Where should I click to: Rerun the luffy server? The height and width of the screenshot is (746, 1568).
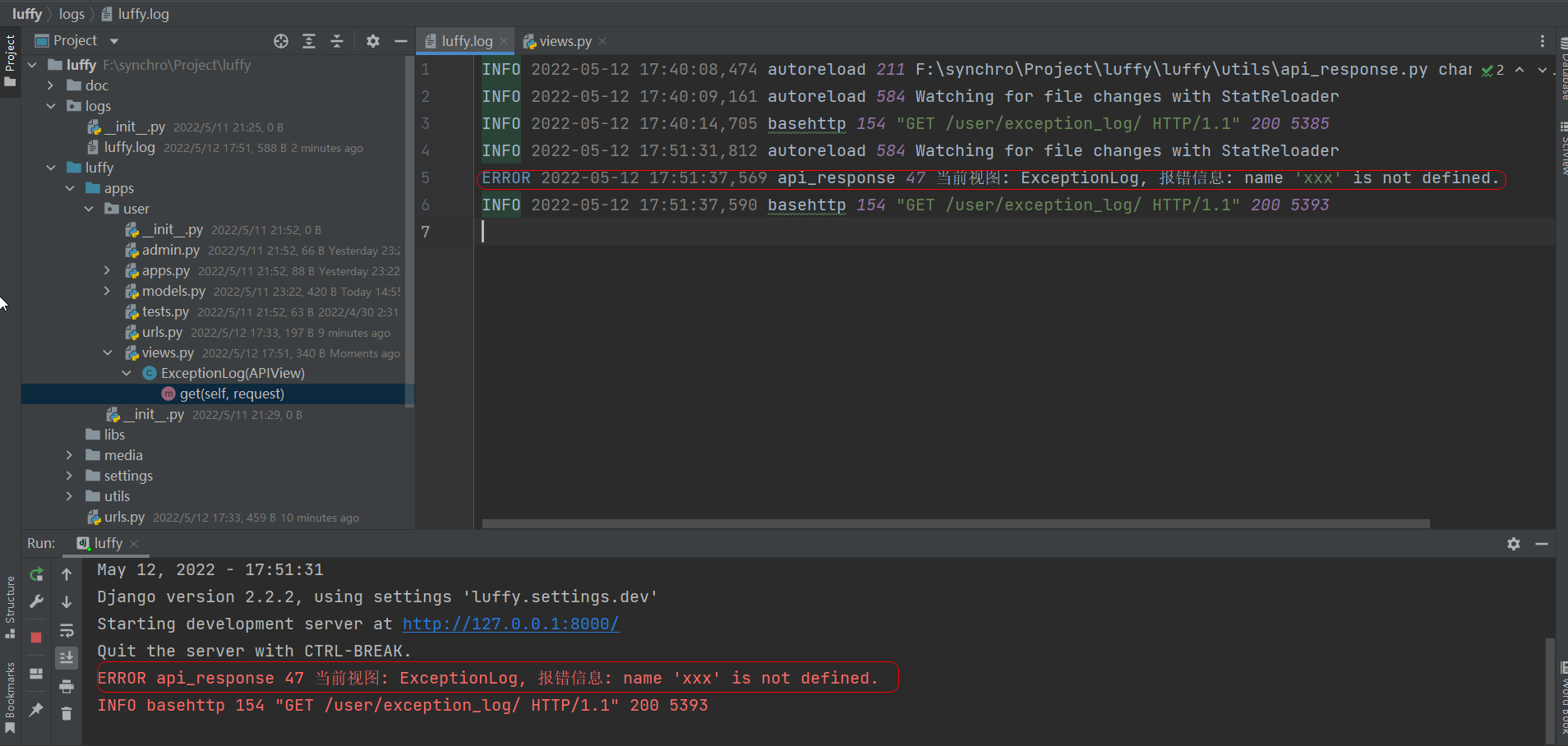coord(37,574)
